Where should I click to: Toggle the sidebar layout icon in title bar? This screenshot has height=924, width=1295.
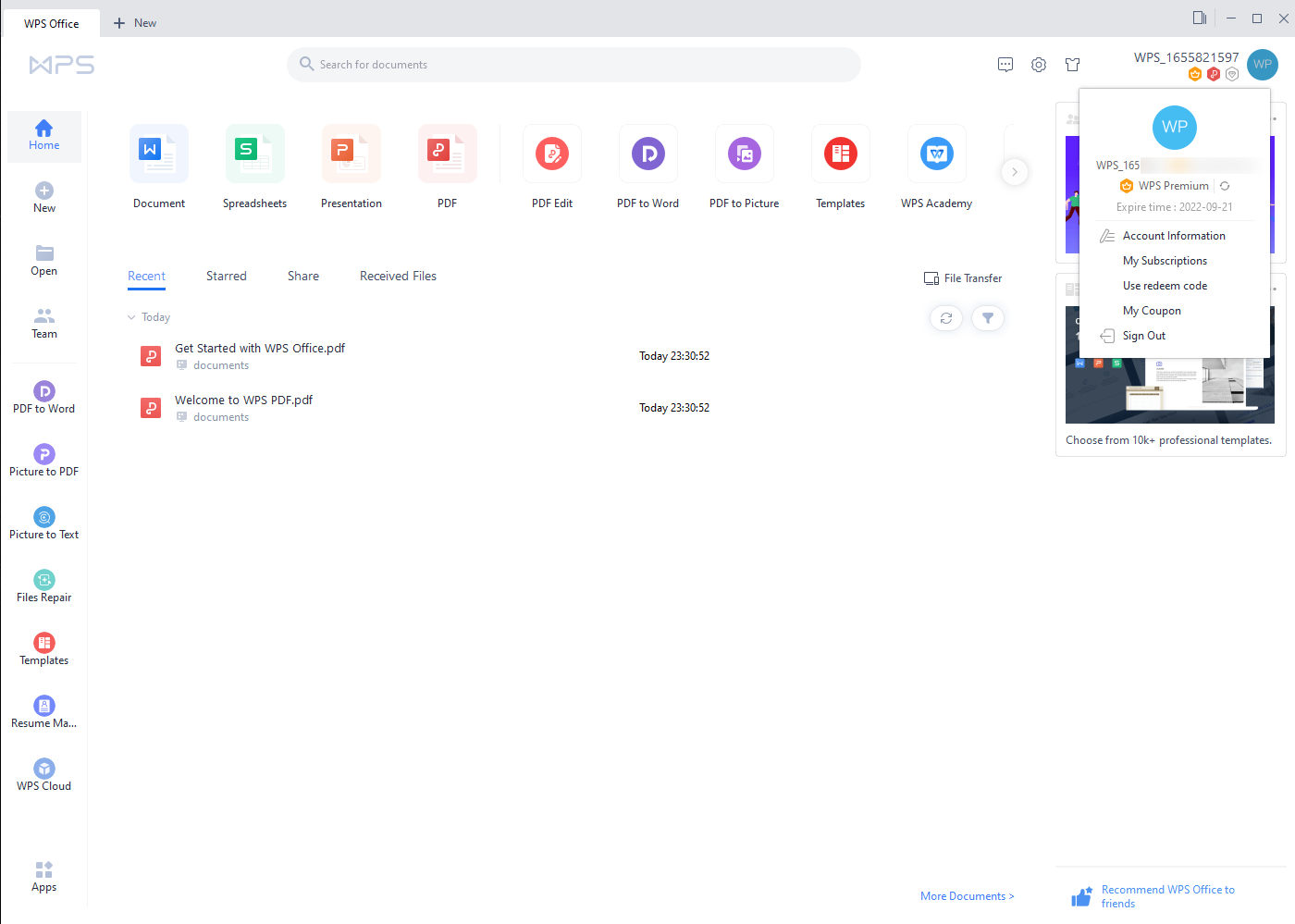tap(1200, 18)
